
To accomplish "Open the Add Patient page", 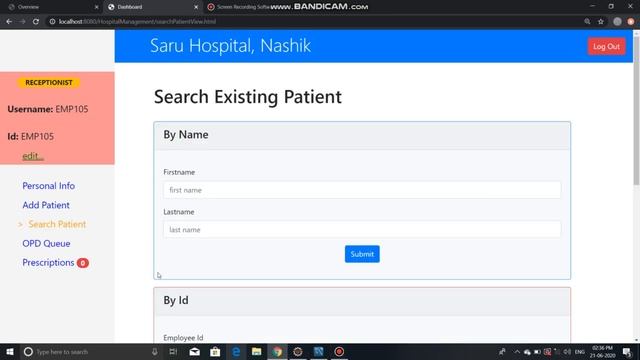I will coord(46,205).
